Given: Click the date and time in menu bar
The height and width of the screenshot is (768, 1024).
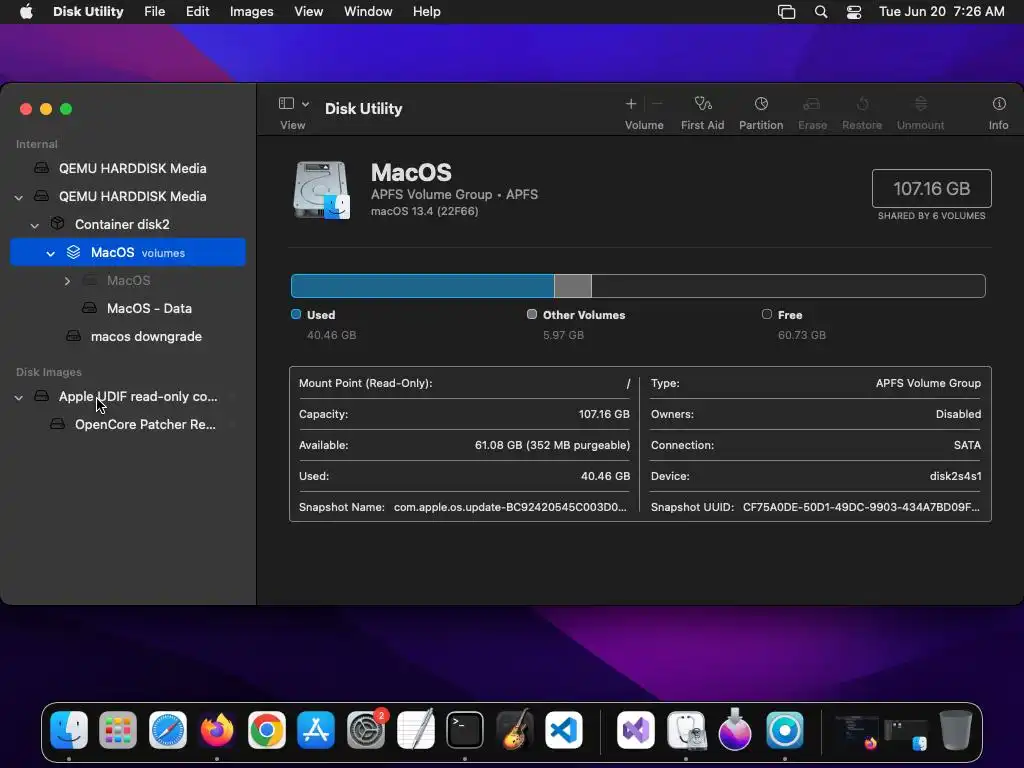Looking at the screenshot, I should pos(941,12).
